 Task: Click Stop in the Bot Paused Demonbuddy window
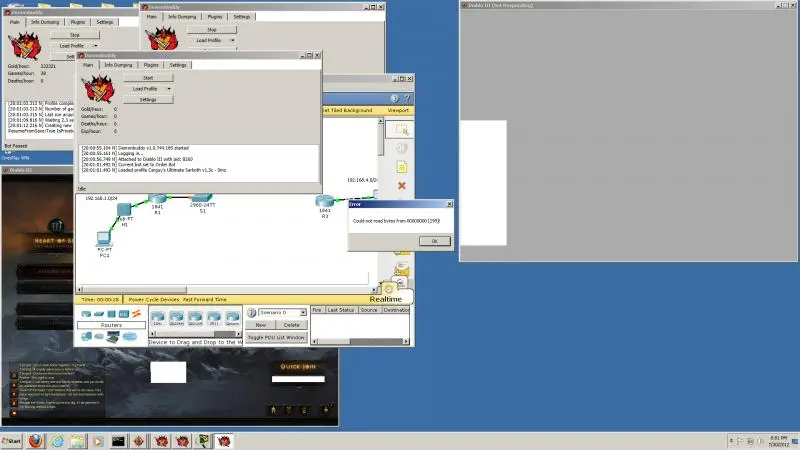click(74, 35)
